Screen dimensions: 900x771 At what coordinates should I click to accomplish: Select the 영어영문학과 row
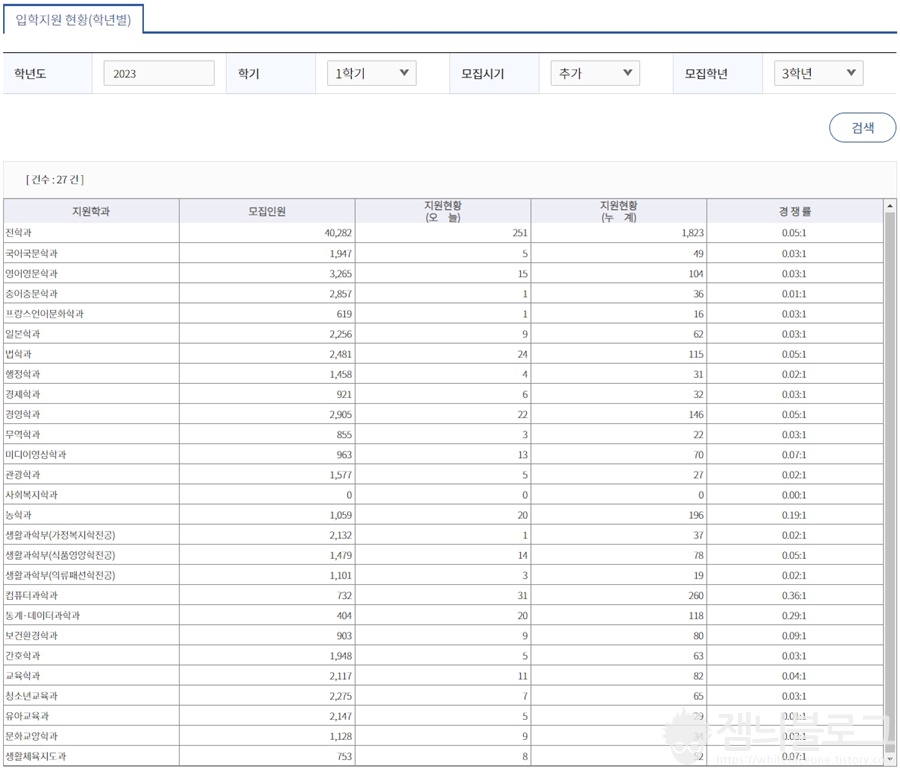click(443, 273)
